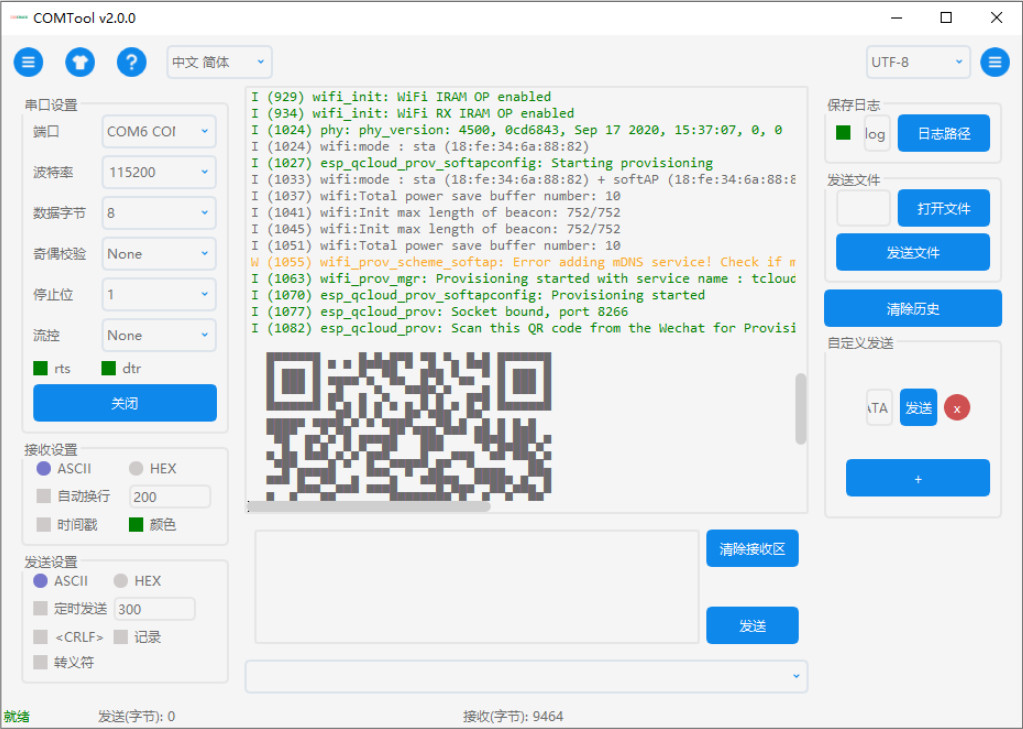Click the log line starting 'I (1024) phy:'
Viewport: 1023px width, 729px height.
click(517, 129)
